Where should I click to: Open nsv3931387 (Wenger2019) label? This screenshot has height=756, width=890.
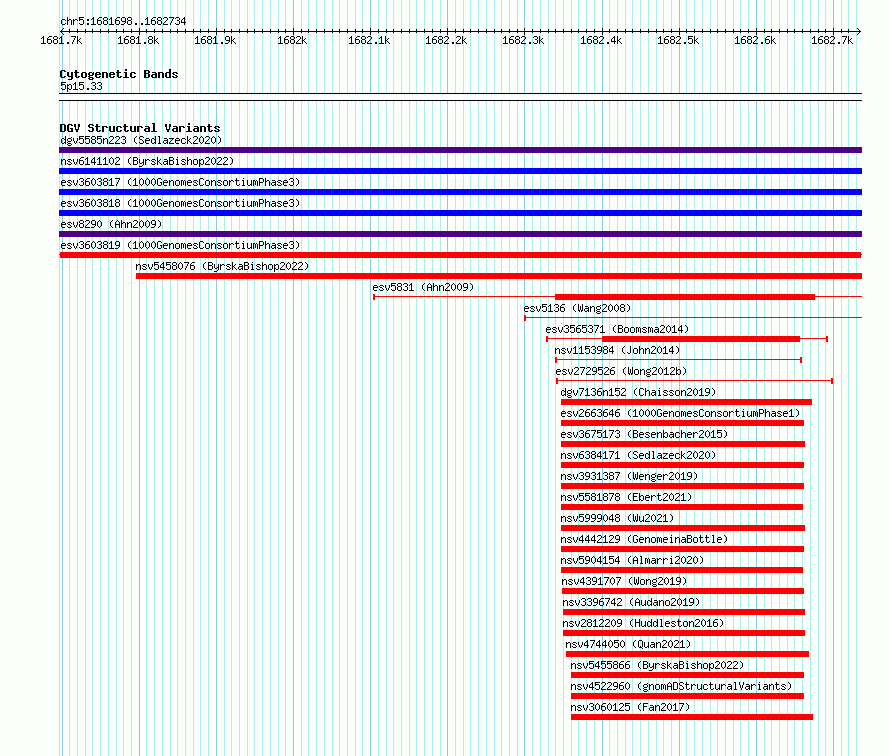(x=629, y=476)
